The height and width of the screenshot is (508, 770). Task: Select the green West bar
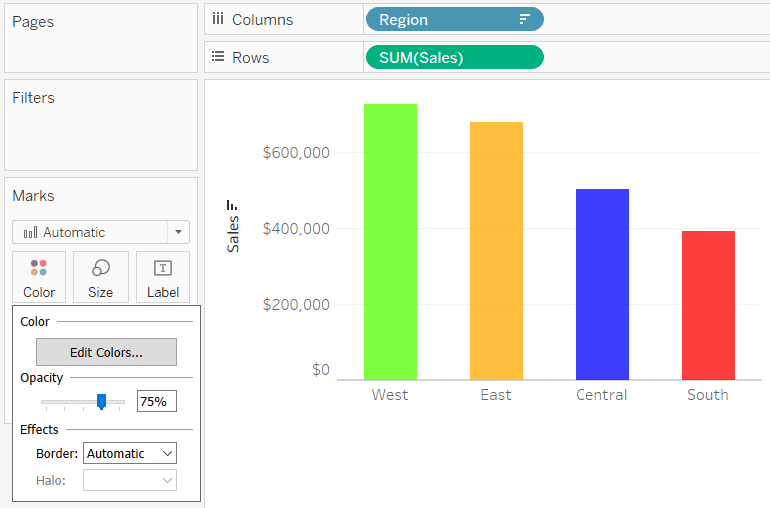(x=390, y=242)
